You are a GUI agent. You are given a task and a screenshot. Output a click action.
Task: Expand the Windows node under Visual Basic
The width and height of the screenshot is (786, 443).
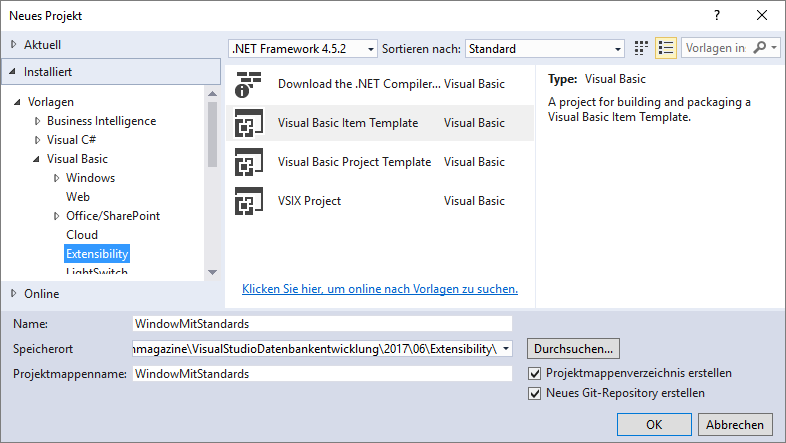click(x=56, y=178)
